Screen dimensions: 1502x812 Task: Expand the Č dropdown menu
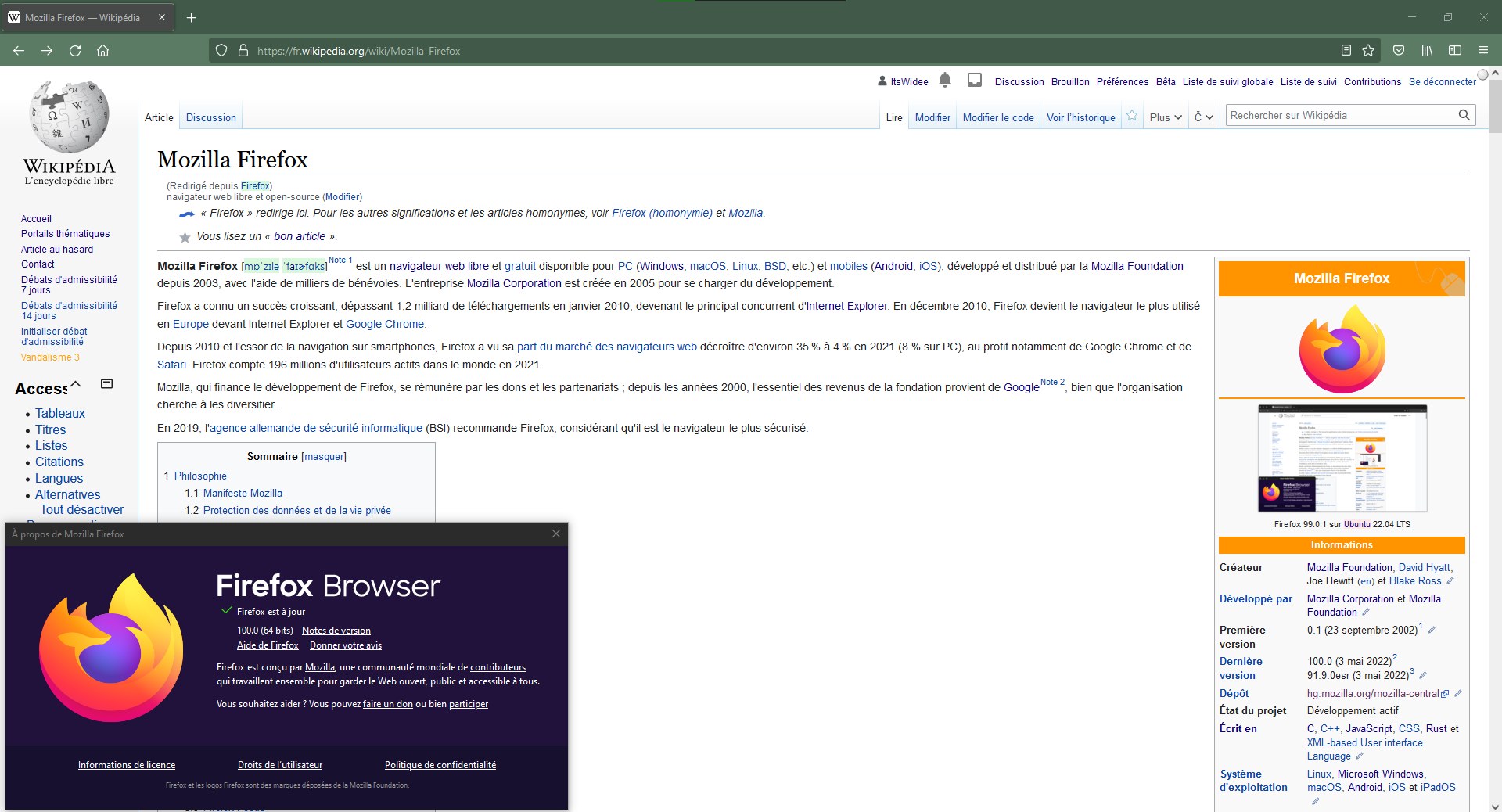(x=1203, y=117)
